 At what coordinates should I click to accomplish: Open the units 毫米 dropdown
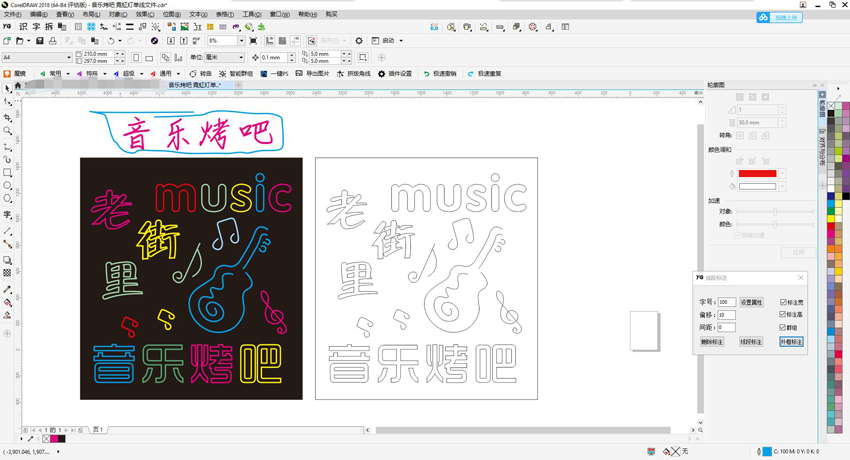pyautogui.click(x=241, y=57)
